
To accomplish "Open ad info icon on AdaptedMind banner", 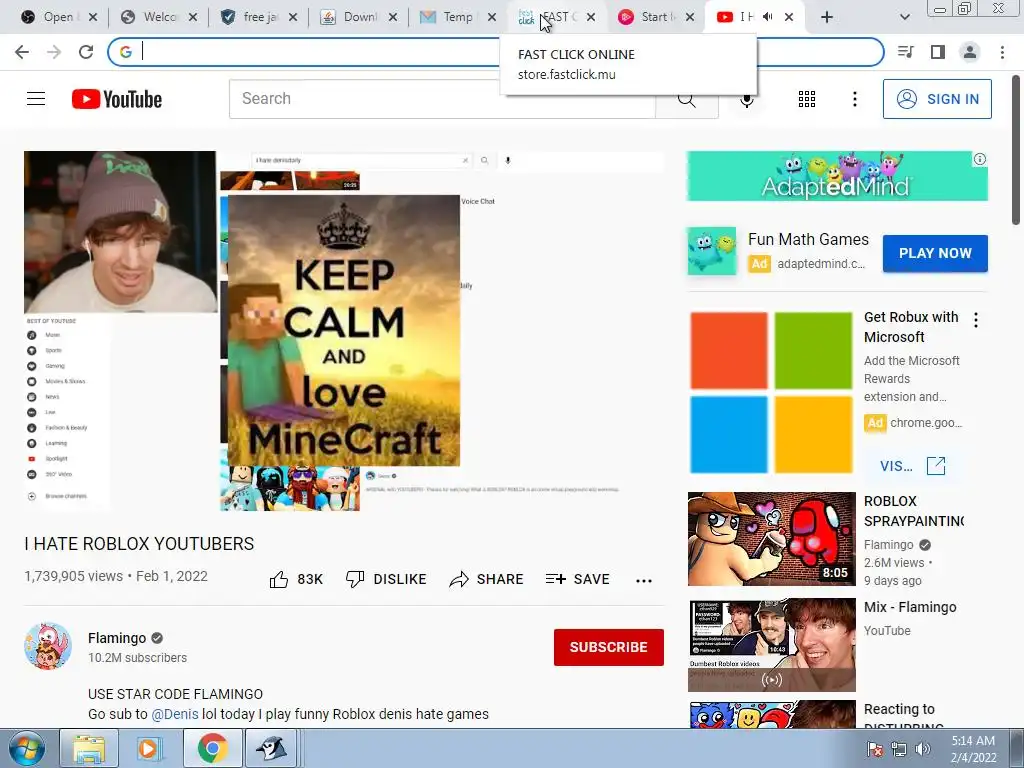I will coord(980,159).
